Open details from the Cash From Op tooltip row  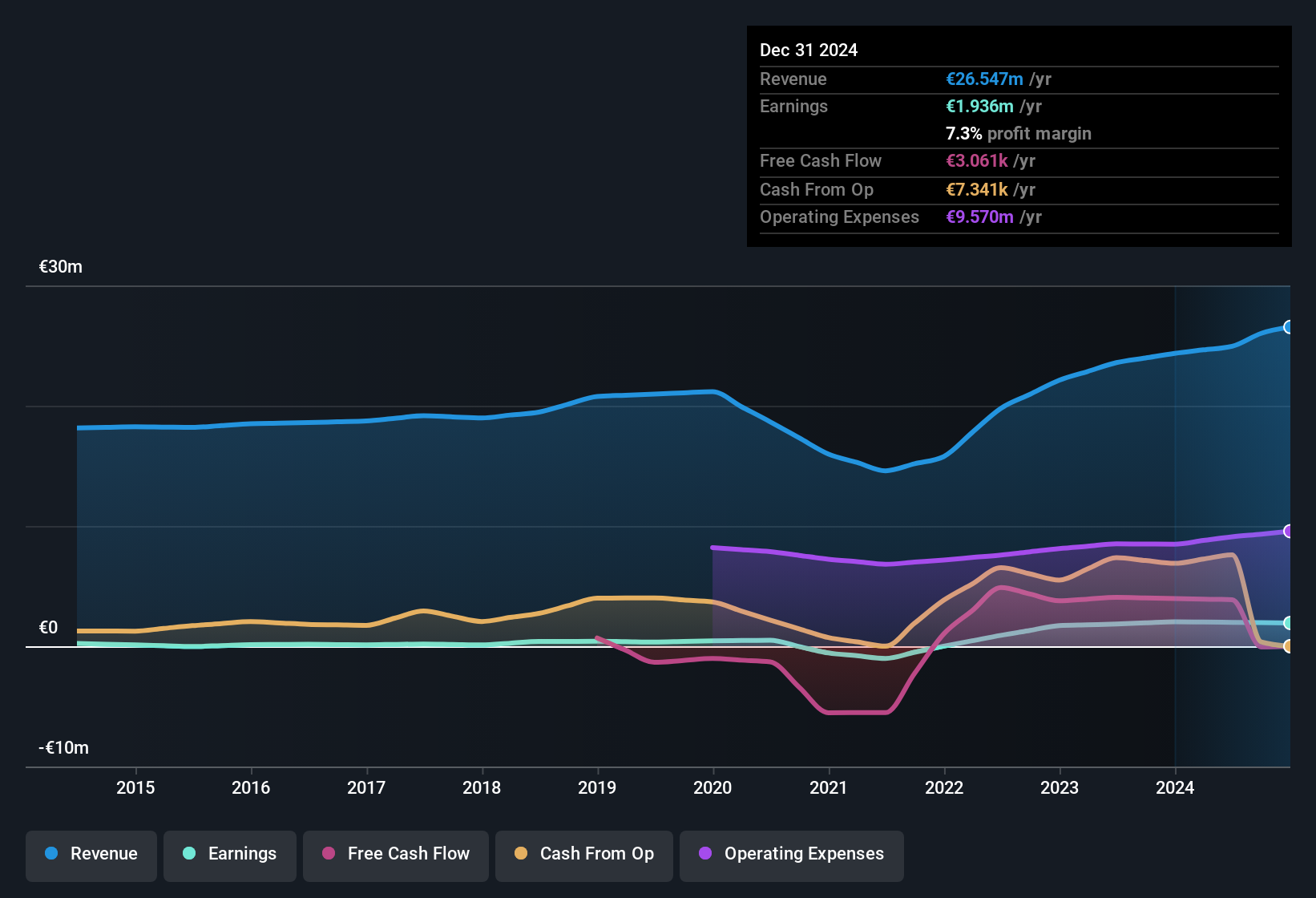click(897, 189)
